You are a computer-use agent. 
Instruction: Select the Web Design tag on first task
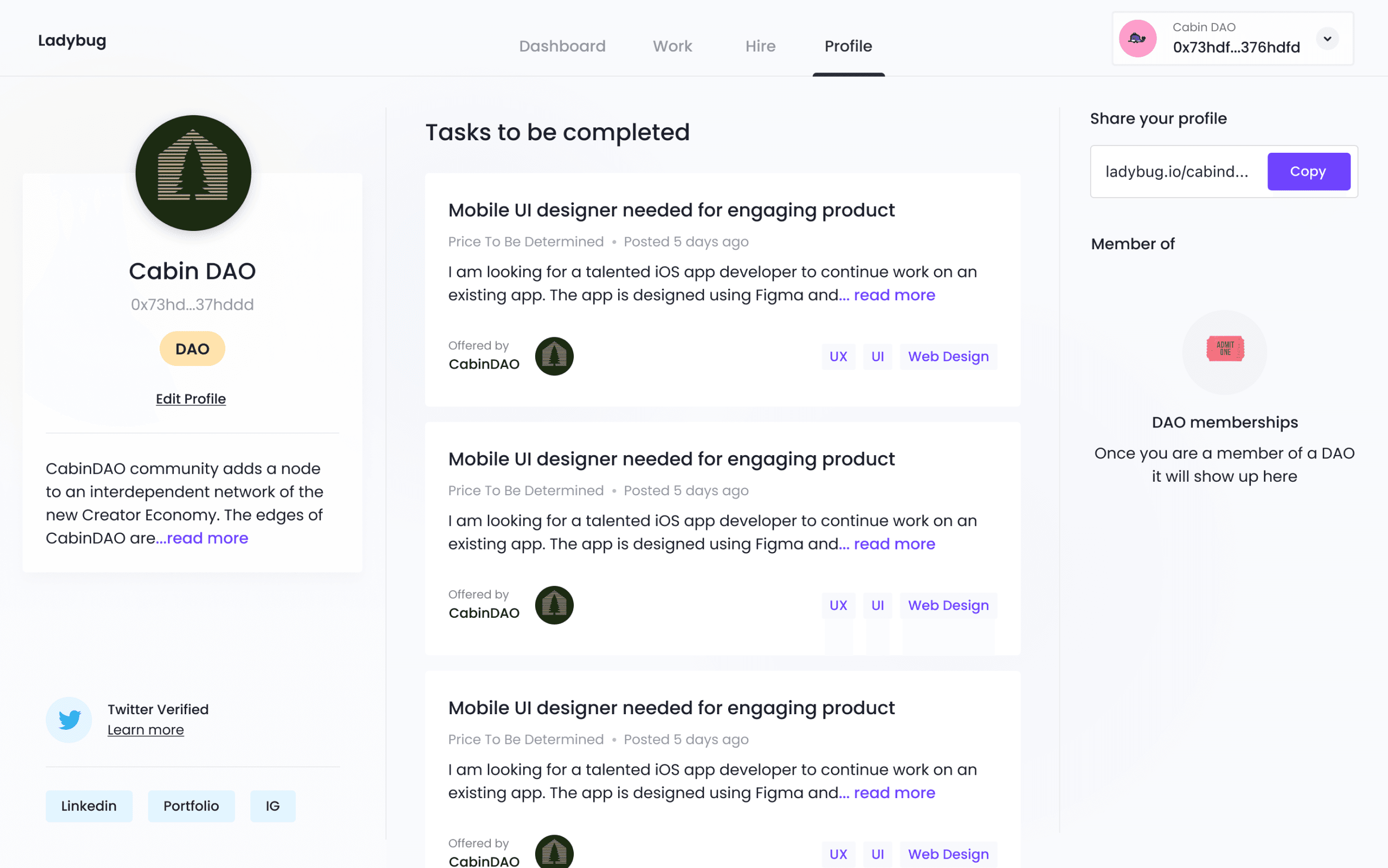pyautogui.click(x=948, y=357)
